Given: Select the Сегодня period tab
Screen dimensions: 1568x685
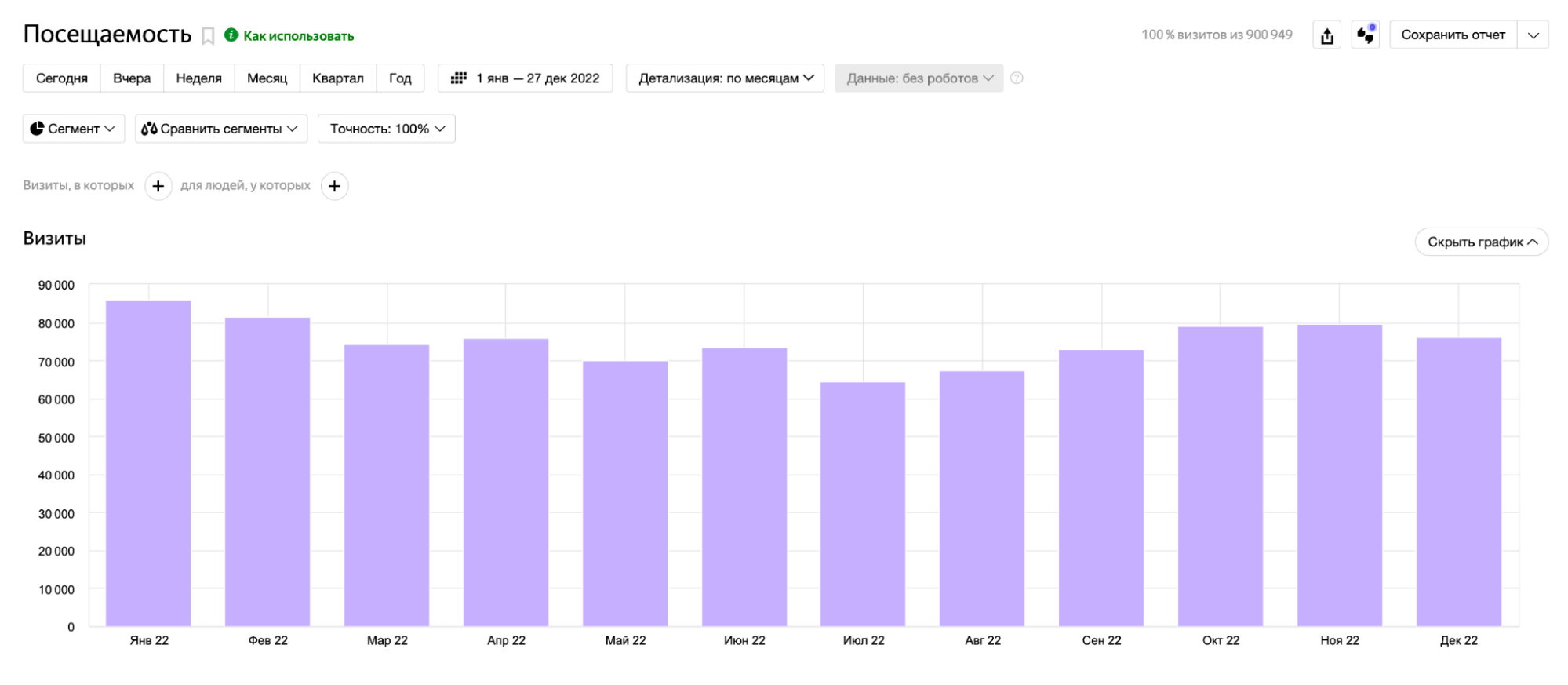Looking at the screenshot, I should [62, 78].
